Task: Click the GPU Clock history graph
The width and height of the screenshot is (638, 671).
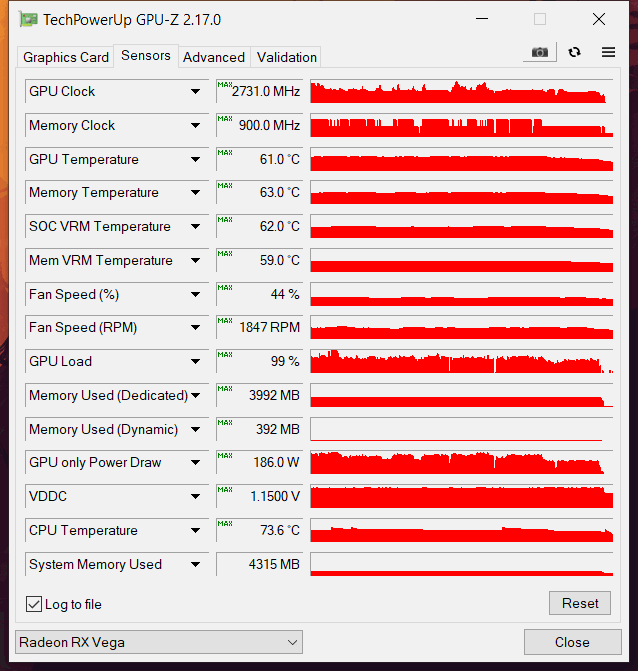Action: click(x=462, y=91)
